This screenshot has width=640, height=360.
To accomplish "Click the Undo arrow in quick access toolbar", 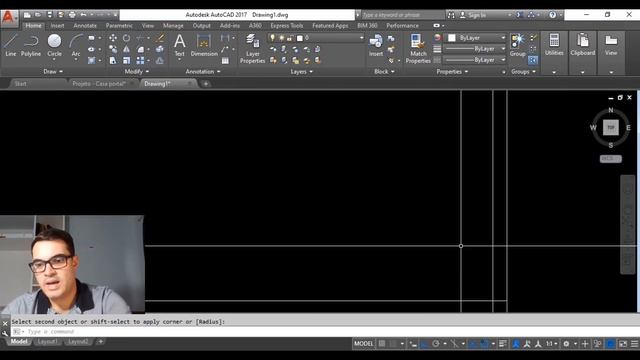I will 83,15.
